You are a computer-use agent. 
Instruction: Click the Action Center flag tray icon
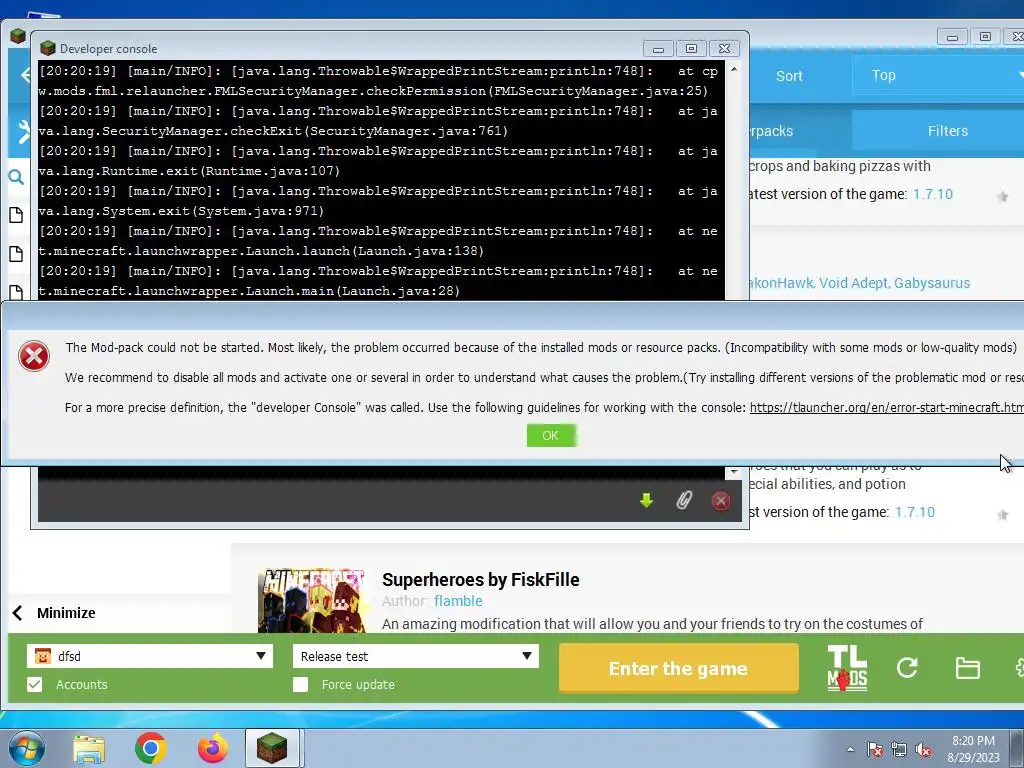tap(874, 749)
